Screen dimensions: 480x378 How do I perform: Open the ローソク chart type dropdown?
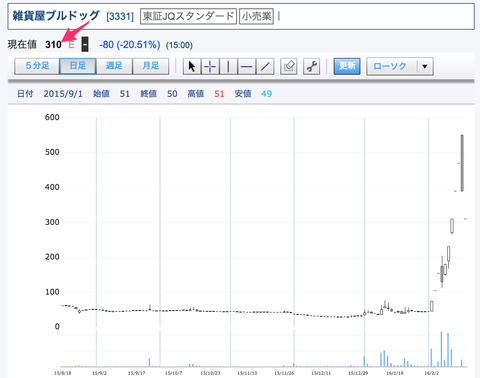[x=400, y=66]
